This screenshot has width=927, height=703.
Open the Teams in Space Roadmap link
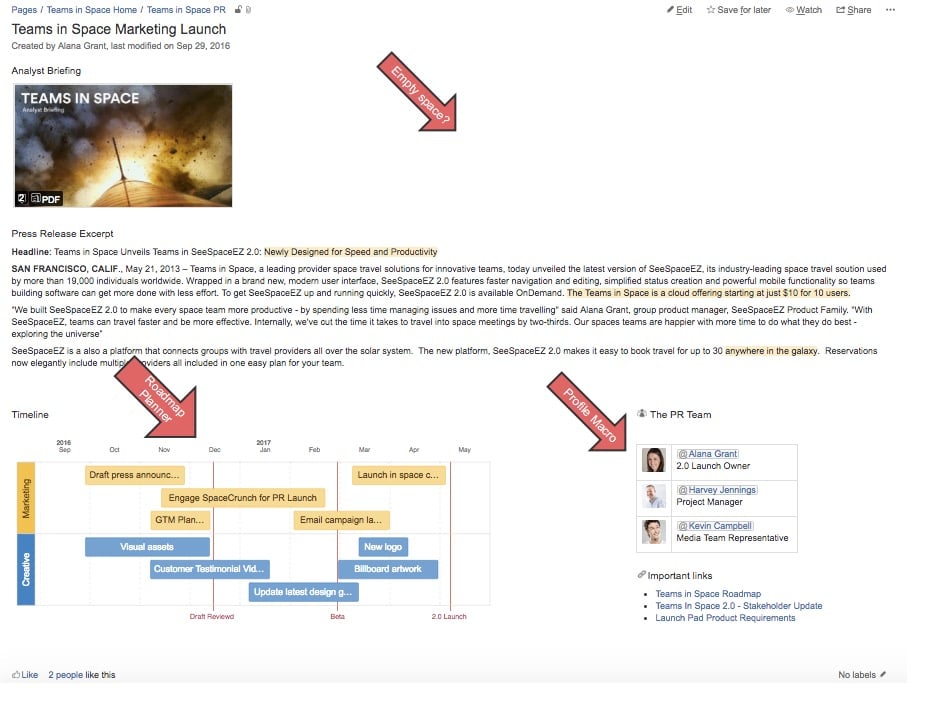708,594
